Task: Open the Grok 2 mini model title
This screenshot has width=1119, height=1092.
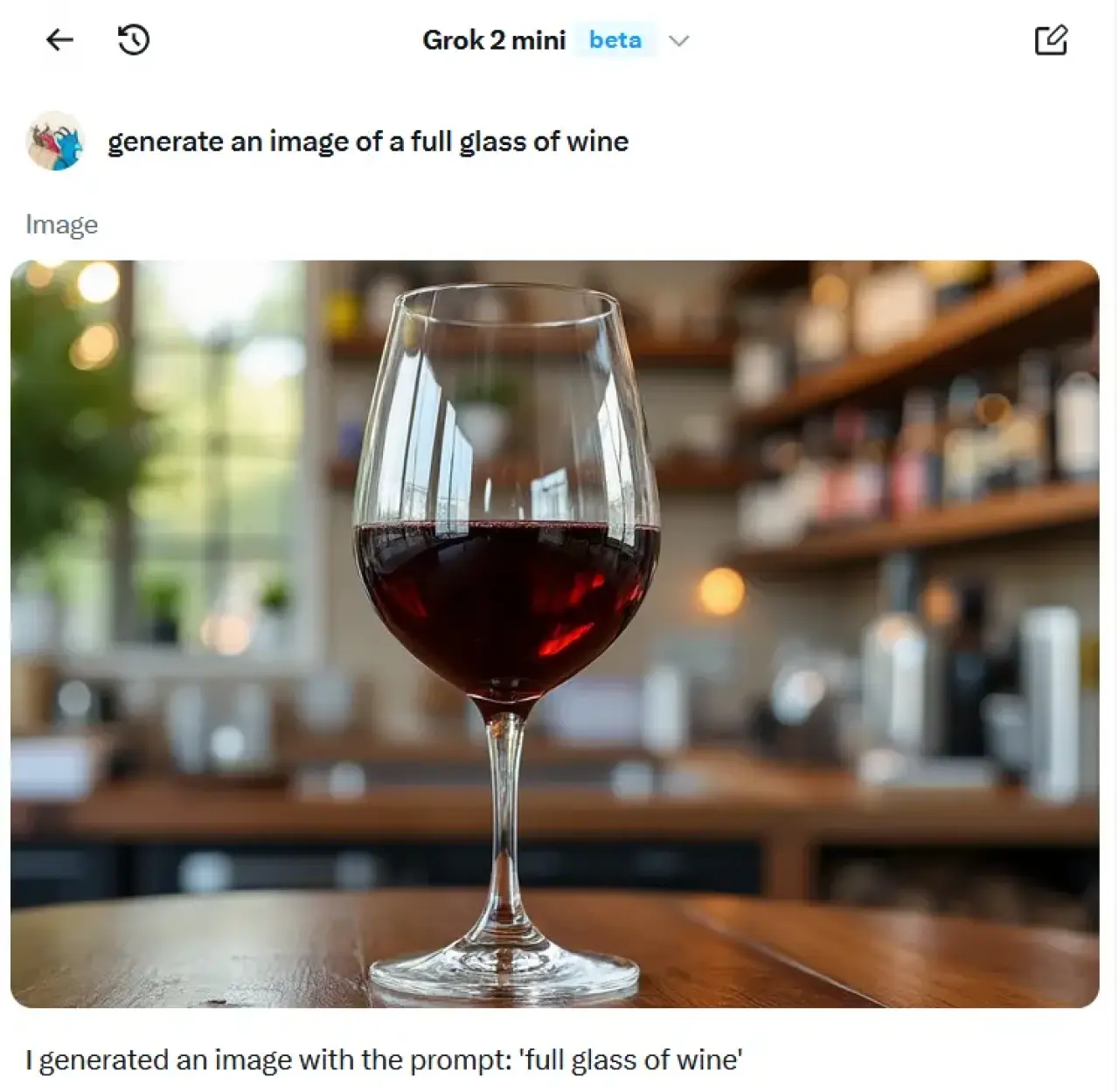Action: pyautogui.click(x=494, y=40)
